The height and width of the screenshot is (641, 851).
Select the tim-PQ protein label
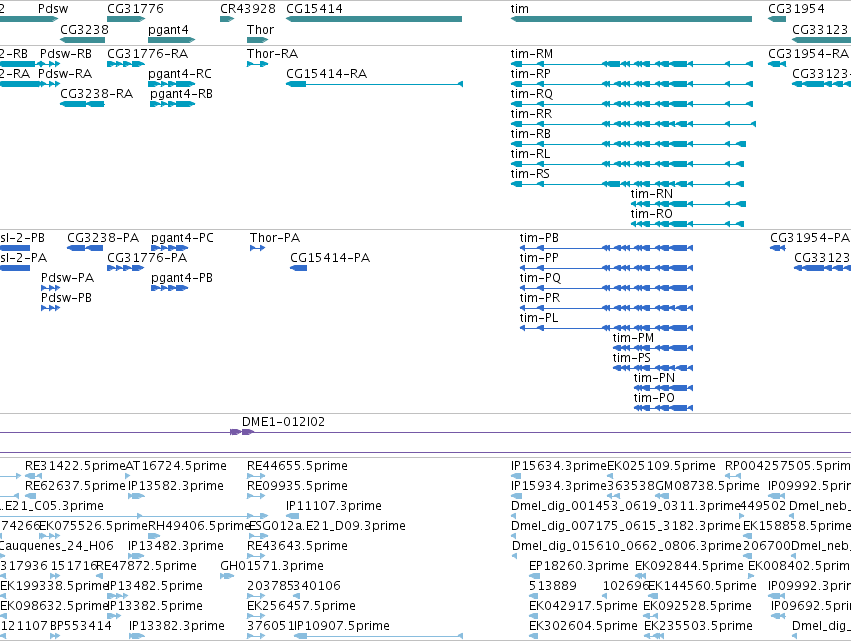coord(540,278)
